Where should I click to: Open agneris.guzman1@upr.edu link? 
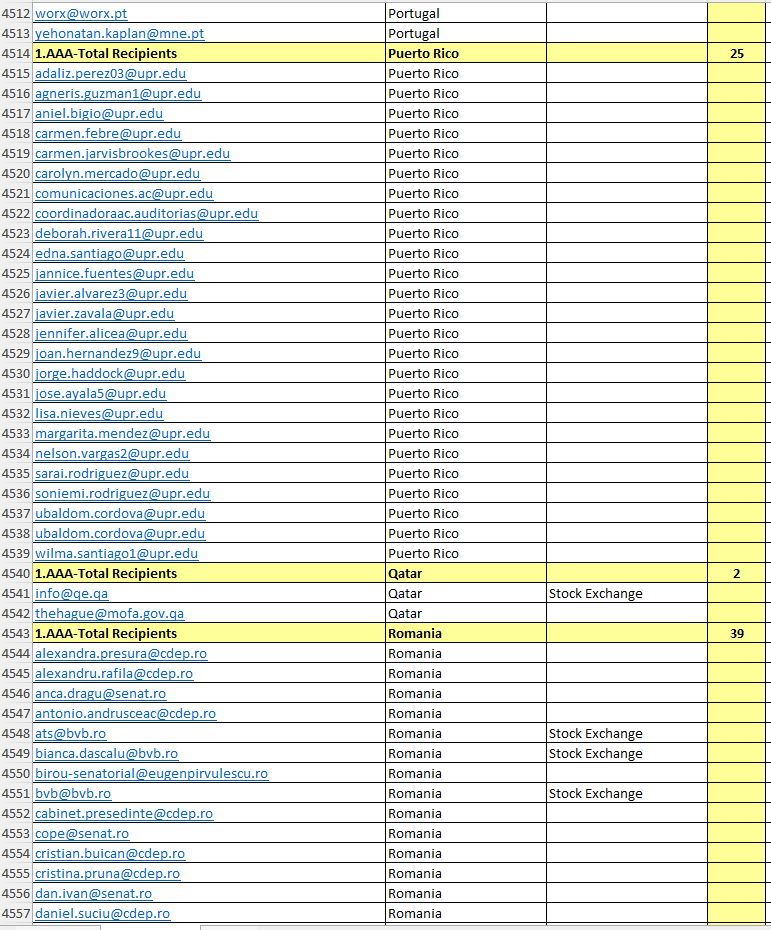point(118,94)
